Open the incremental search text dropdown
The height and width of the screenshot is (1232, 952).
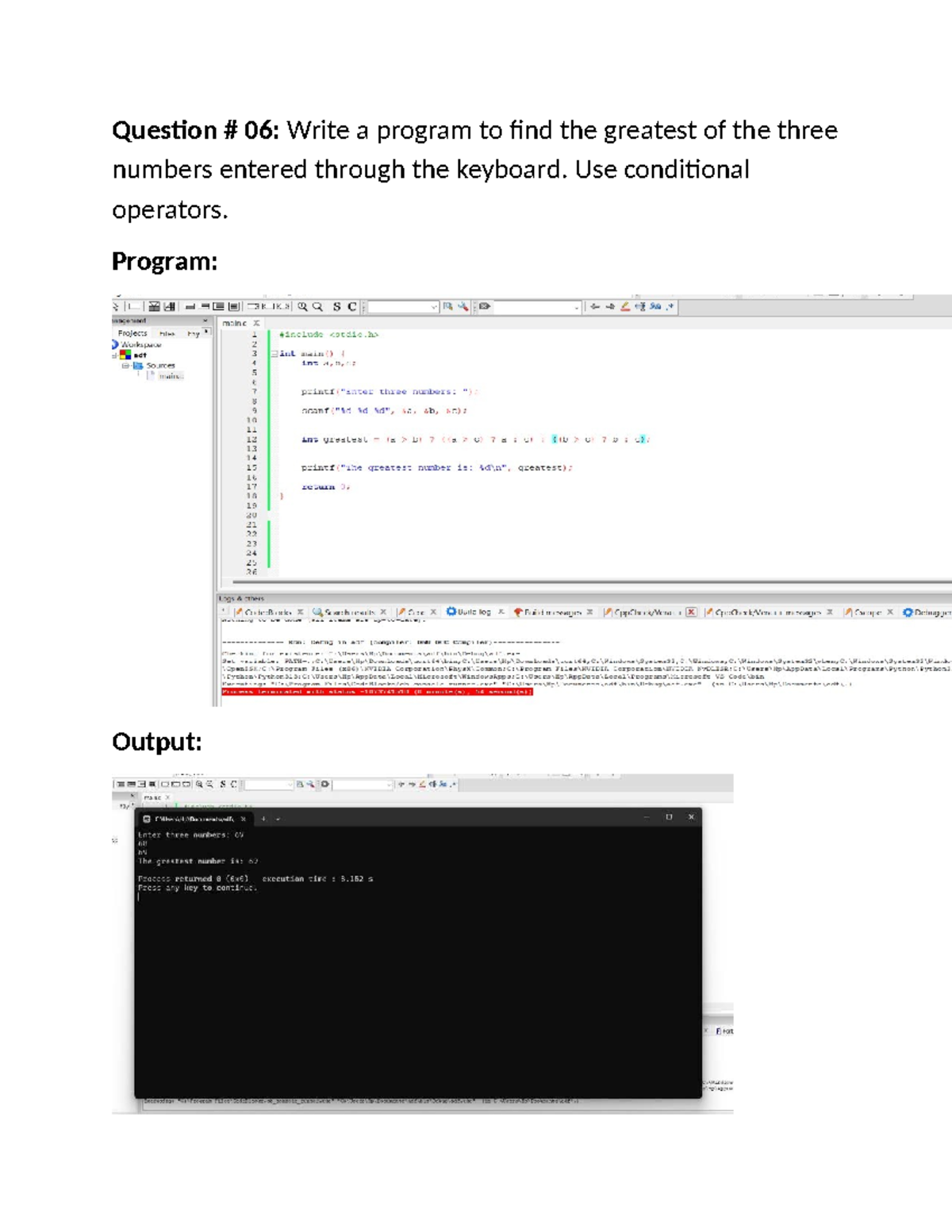tap(432, 306)
